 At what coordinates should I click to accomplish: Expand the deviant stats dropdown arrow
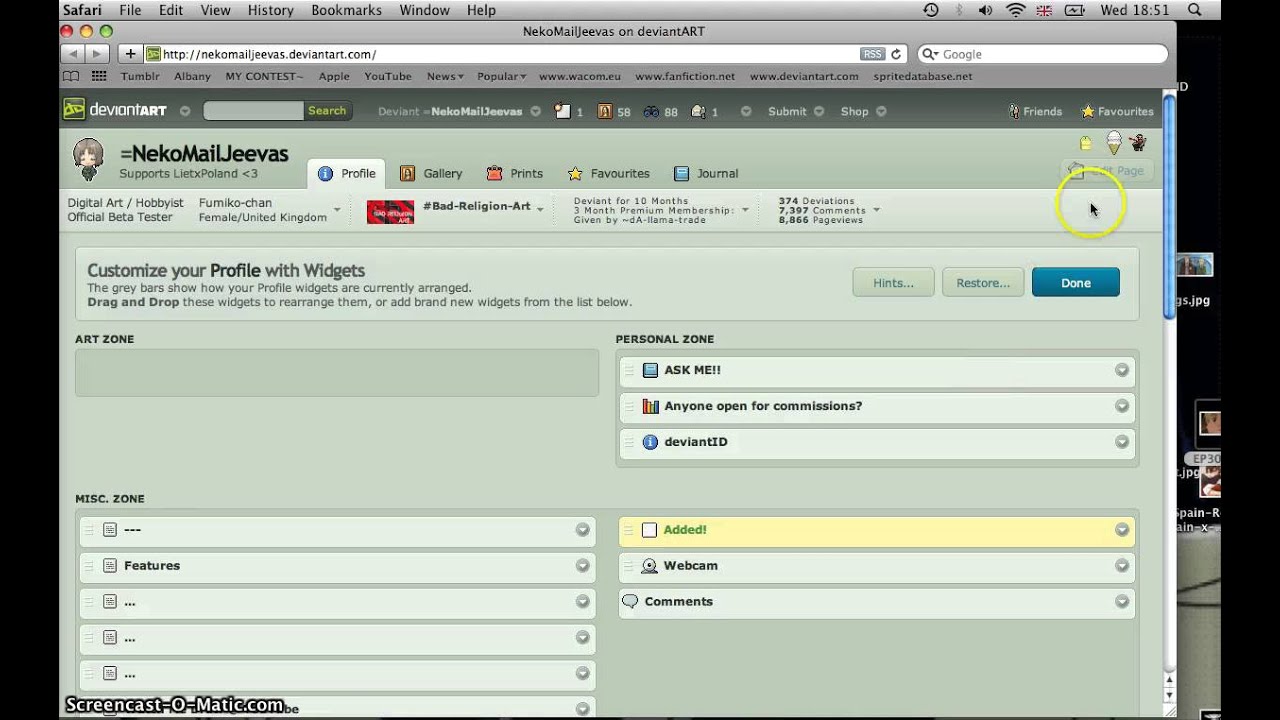coord(877,210)
